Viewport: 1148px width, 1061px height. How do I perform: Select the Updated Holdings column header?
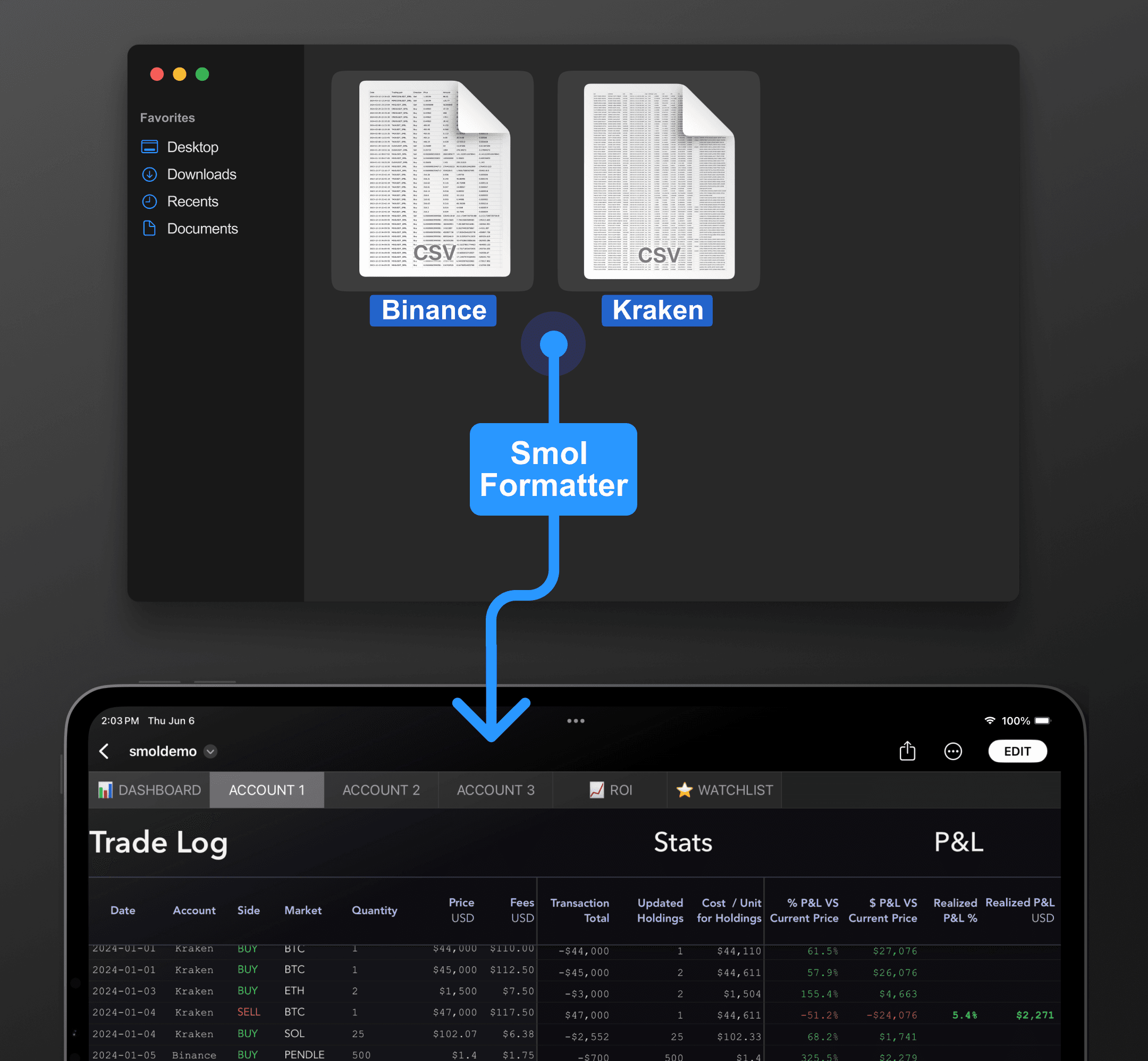tap(660, 910)
